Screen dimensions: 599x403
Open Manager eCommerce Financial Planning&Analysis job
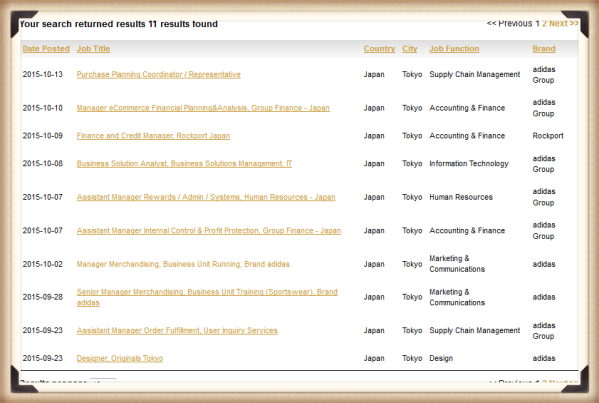203,108
